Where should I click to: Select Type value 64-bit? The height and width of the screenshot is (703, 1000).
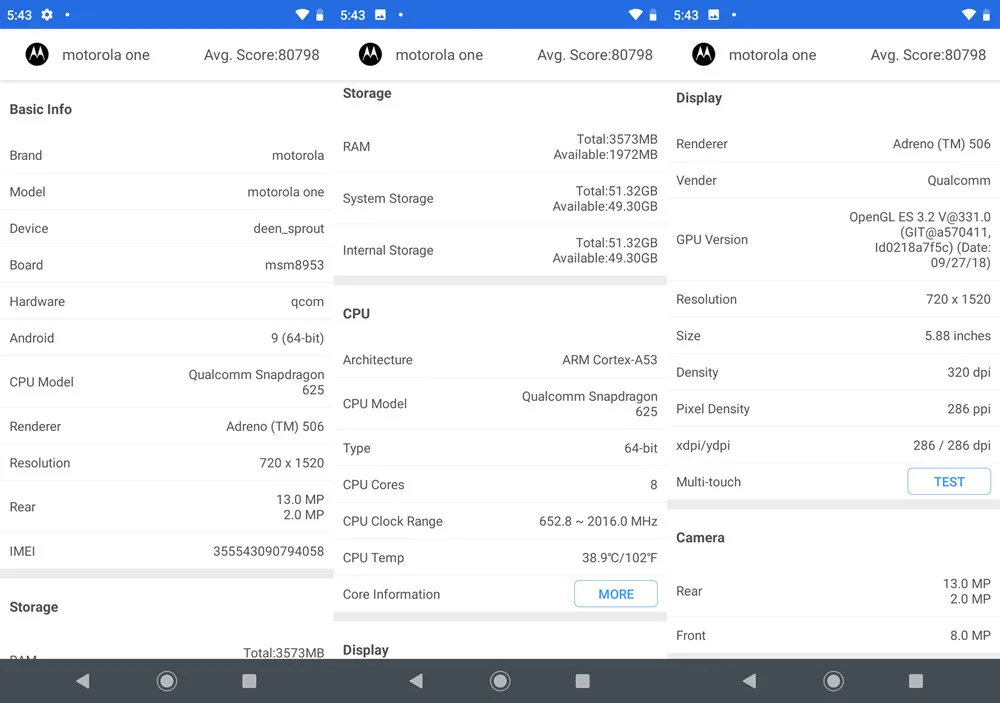(x=640, y=448)
